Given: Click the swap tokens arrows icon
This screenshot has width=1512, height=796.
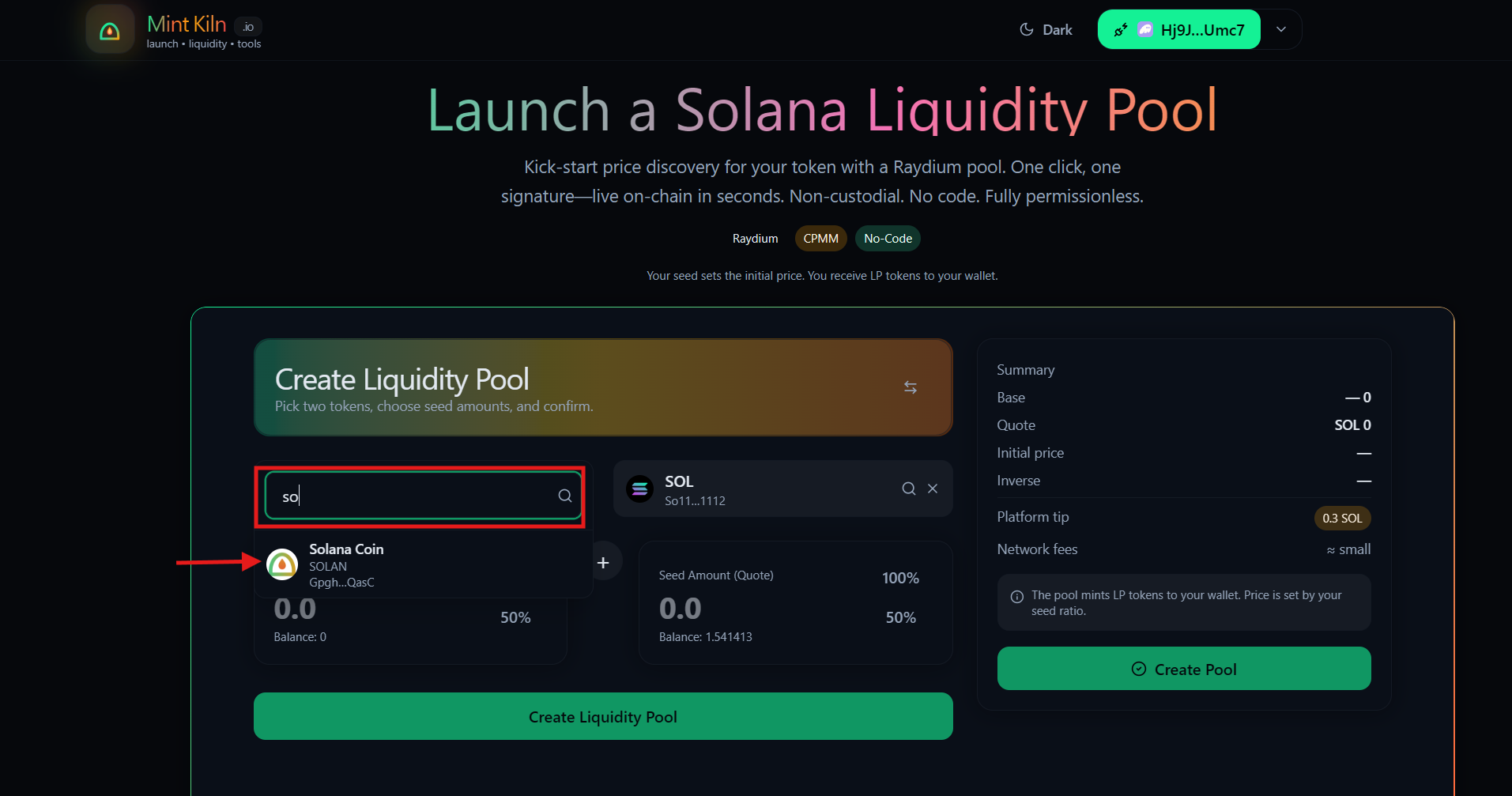Looking at the screenshot, I should (911, 387).
